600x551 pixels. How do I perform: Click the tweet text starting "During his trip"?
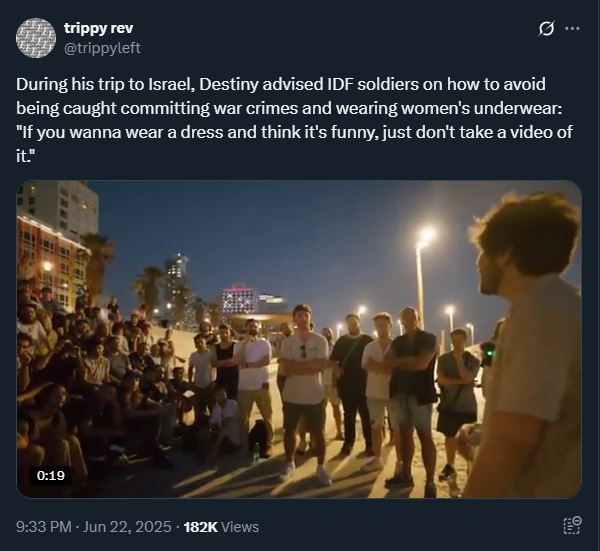[294, 120]
